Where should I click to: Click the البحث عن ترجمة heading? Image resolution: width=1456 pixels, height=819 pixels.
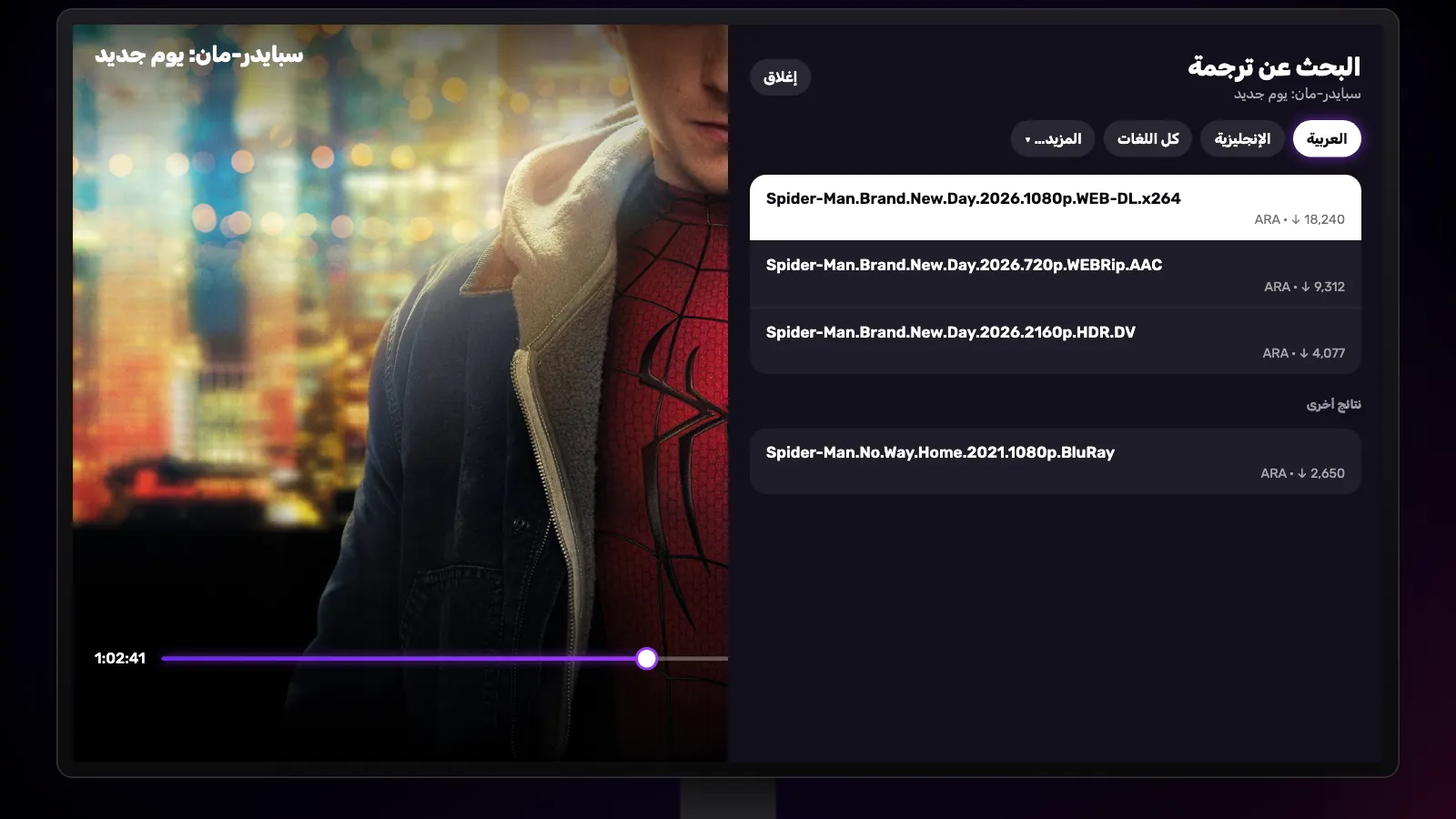point(1274,66)
